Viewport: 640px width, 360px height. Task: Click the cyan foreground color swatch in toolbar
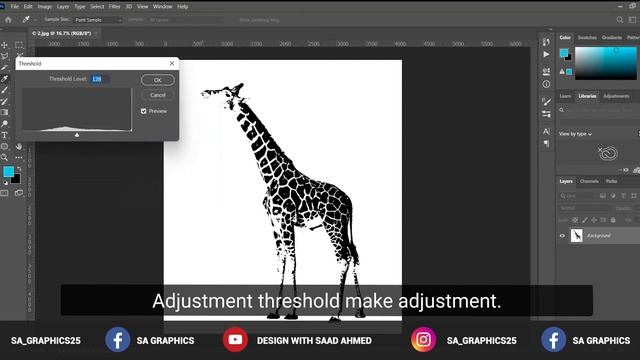(8, 172)
